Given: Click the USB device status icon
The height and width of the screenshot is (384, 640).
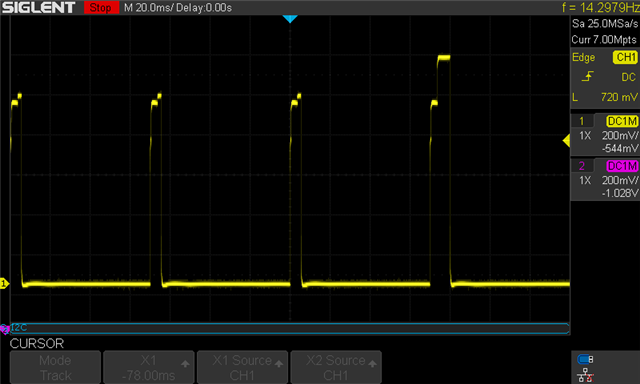Looking at the screenshot, I should point(585,359).
